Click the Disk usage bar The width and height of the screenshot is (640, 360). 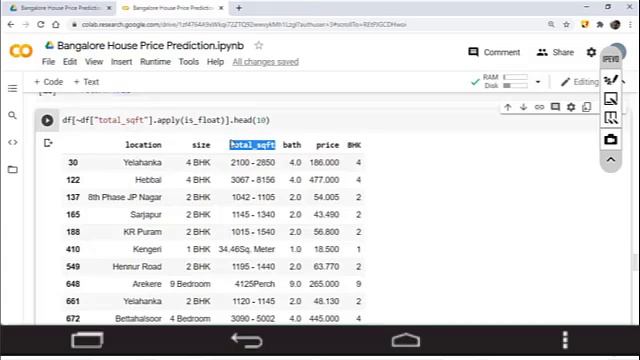click(516, 86)
